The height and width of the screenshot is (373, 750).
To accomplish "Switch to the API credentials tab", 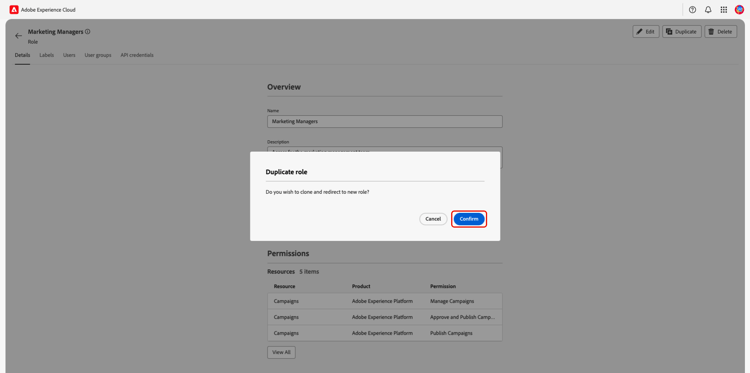I will tap(137, 55).
